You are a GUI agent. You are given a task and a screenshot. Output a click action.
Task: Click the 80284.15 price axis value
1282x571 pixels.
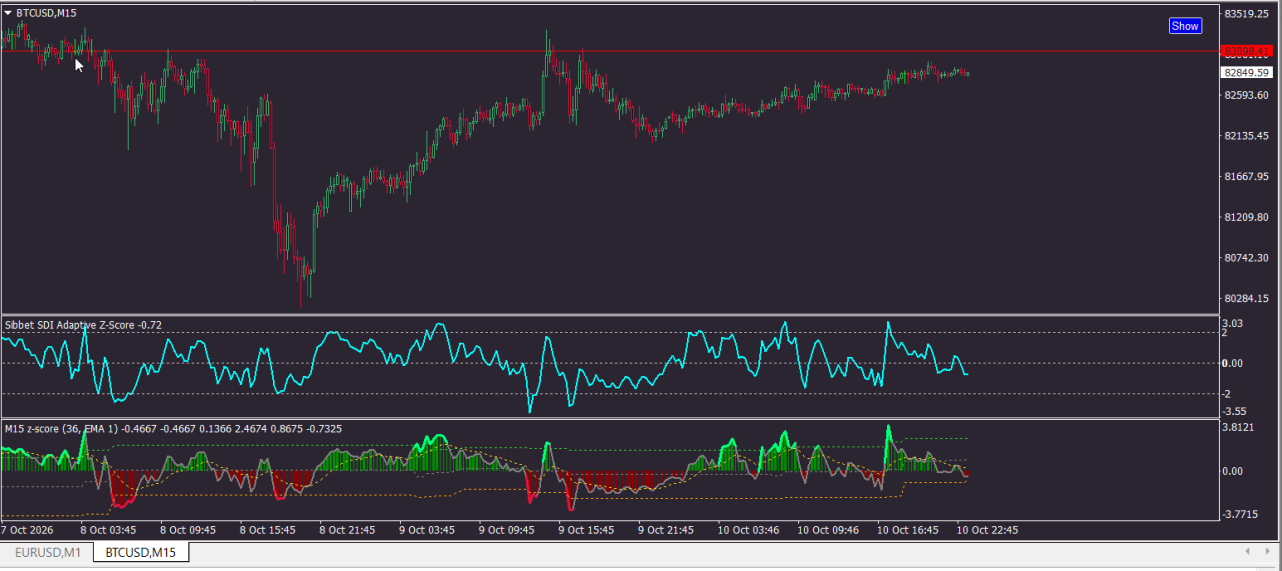pos(1246,299)
